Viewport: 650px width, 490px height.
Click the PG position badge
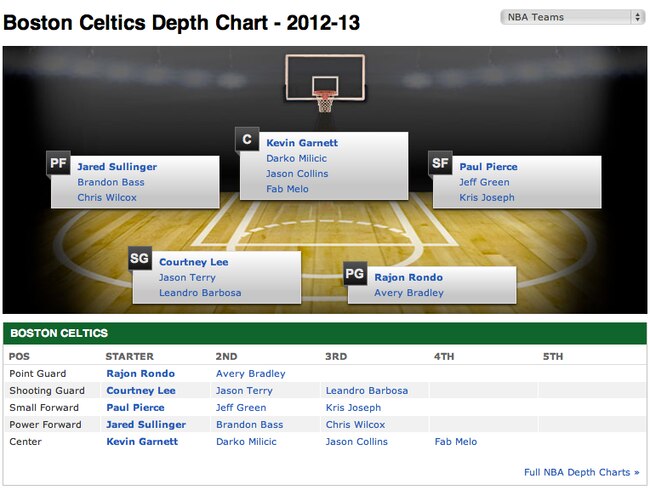(355, 274)
